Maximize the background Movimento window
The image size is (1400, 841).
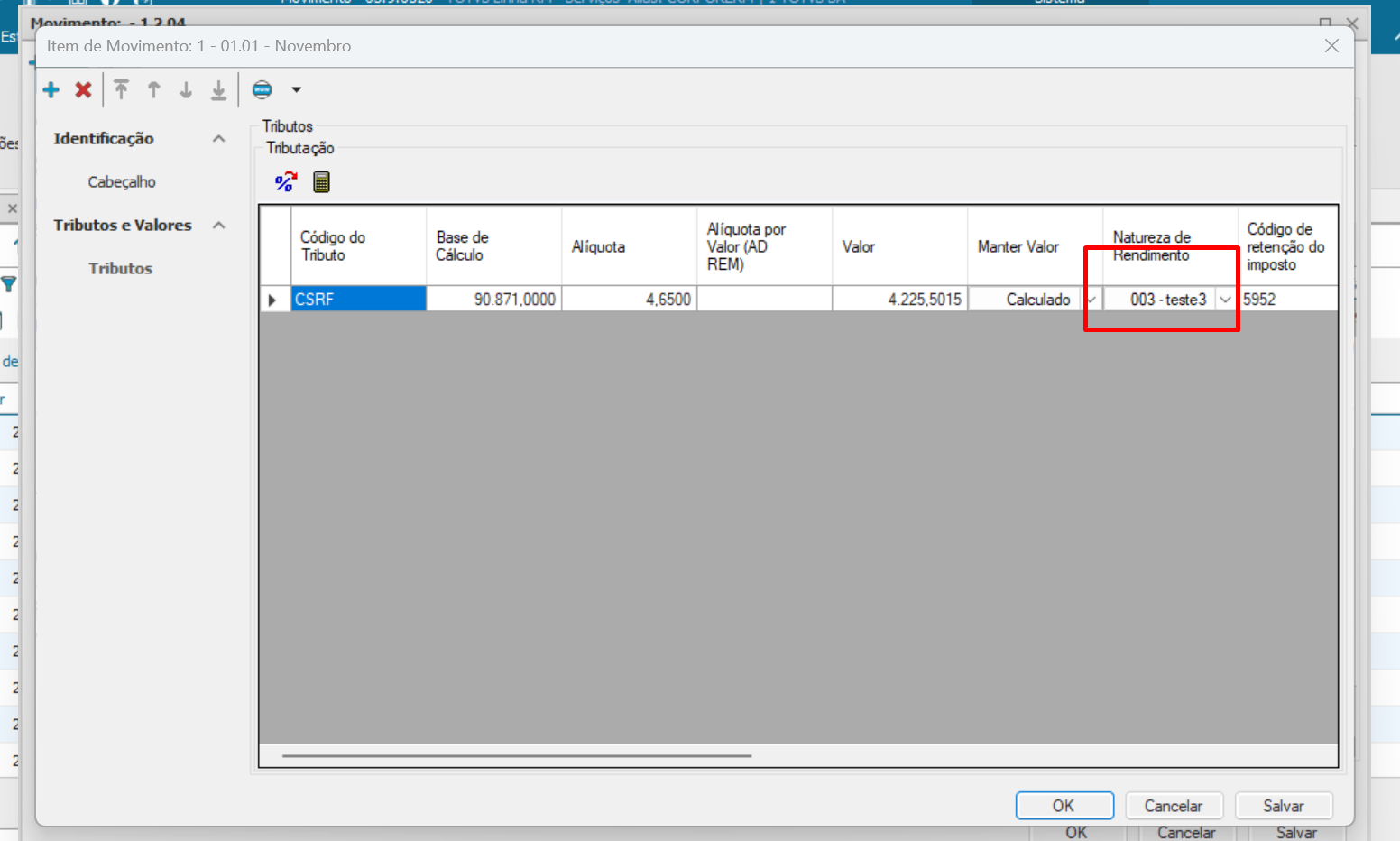(1325, 23)
